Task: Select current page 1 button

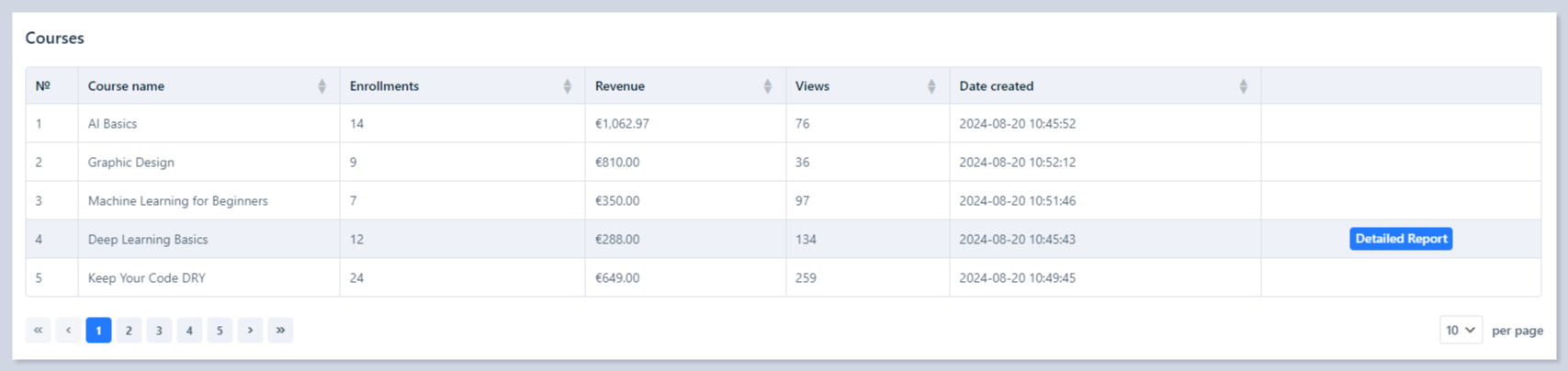Action: point(98,331)
